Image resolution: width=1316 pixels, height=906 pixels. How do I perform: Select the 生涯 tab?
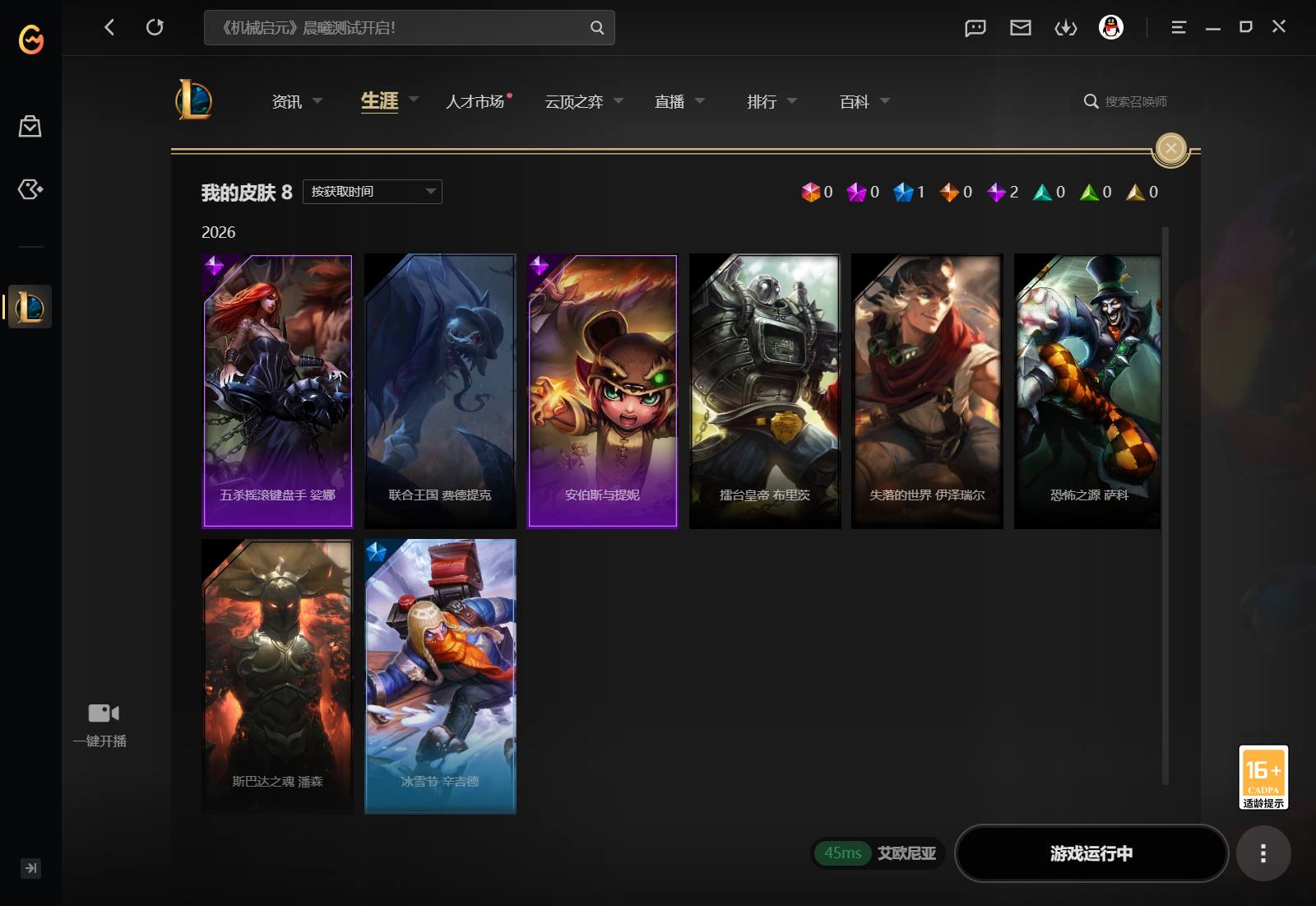[379, 100]
